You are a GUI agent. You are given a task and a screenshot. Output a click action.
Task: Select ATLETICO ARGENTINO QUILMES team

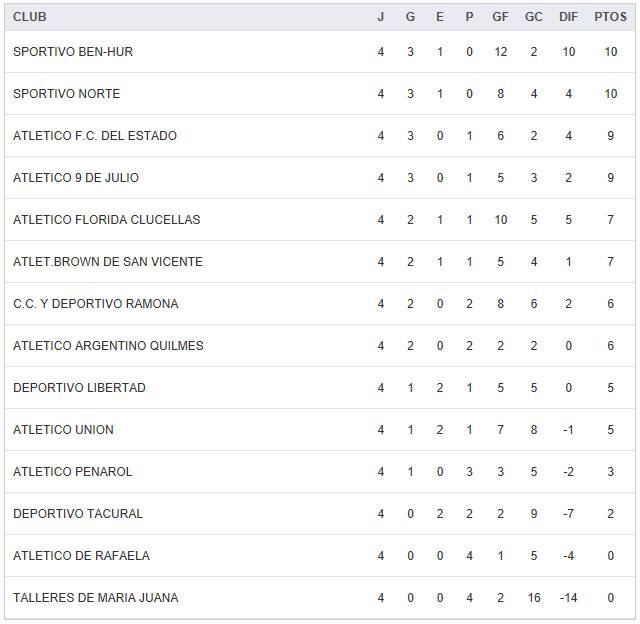pyautogui.click(x=108, y=346)
